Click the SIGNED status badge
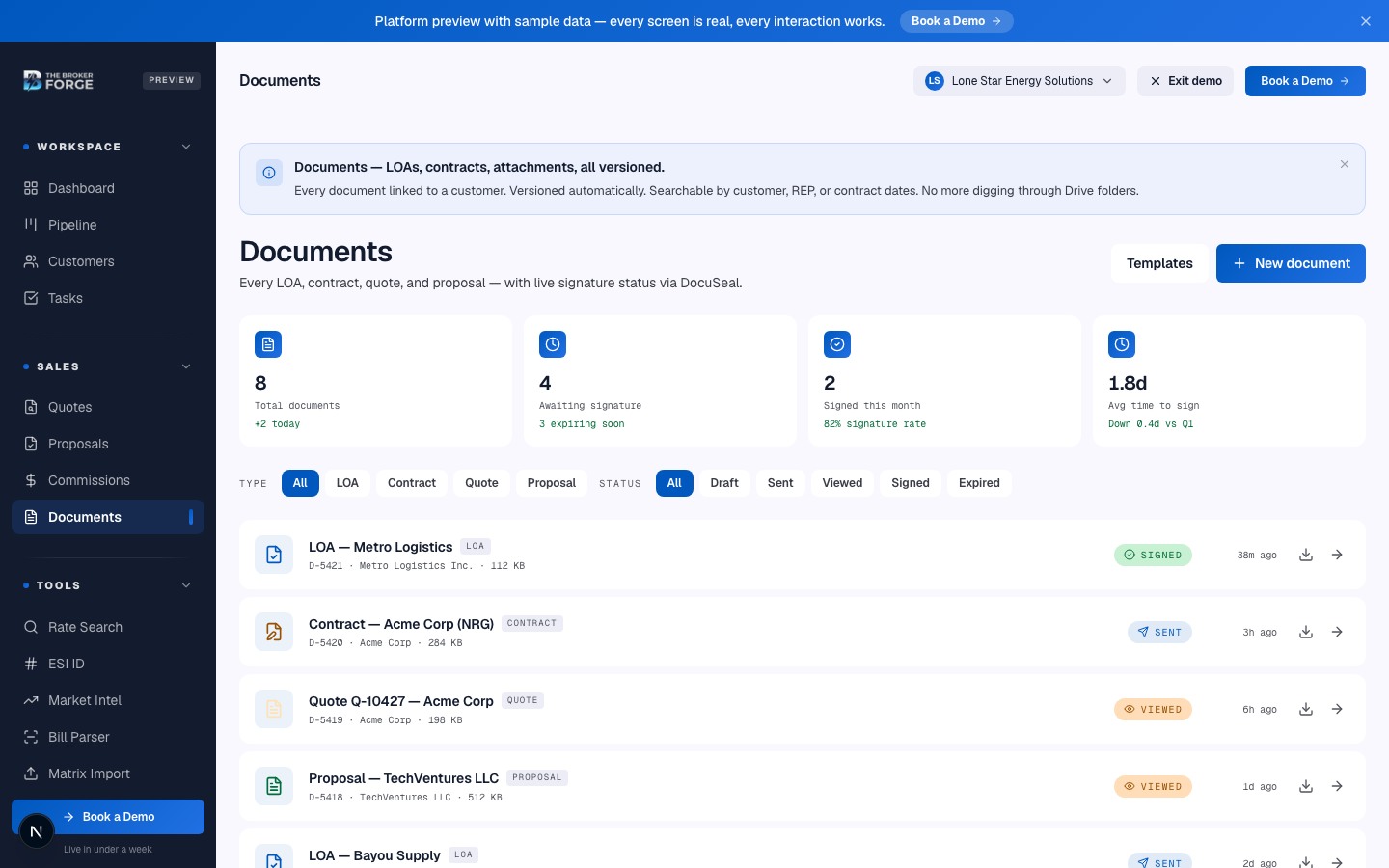 pos(1153,555)
